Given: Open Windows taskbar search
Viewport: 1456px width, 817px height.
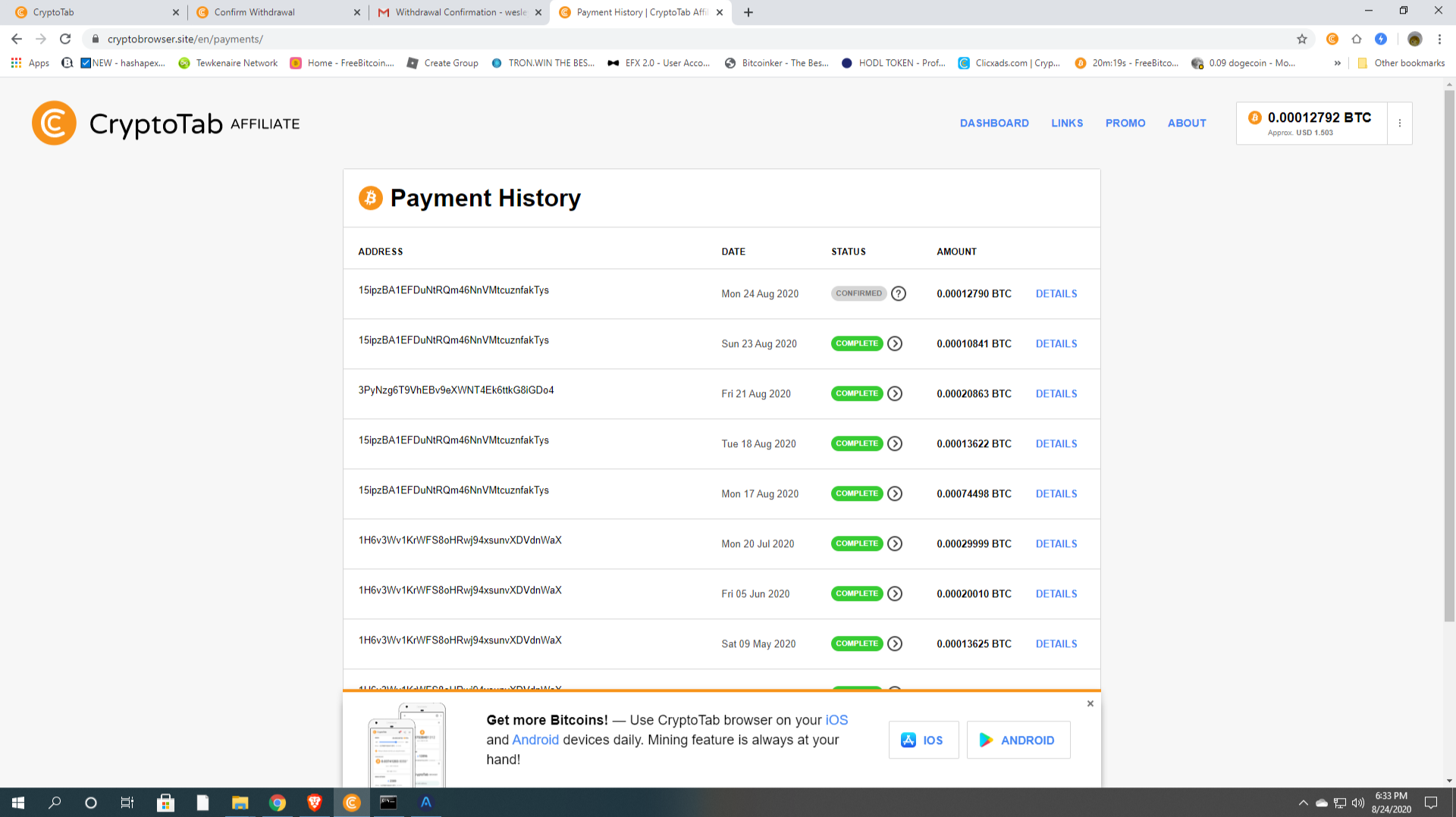Looking at the screenshot, I should pos(55,803).
